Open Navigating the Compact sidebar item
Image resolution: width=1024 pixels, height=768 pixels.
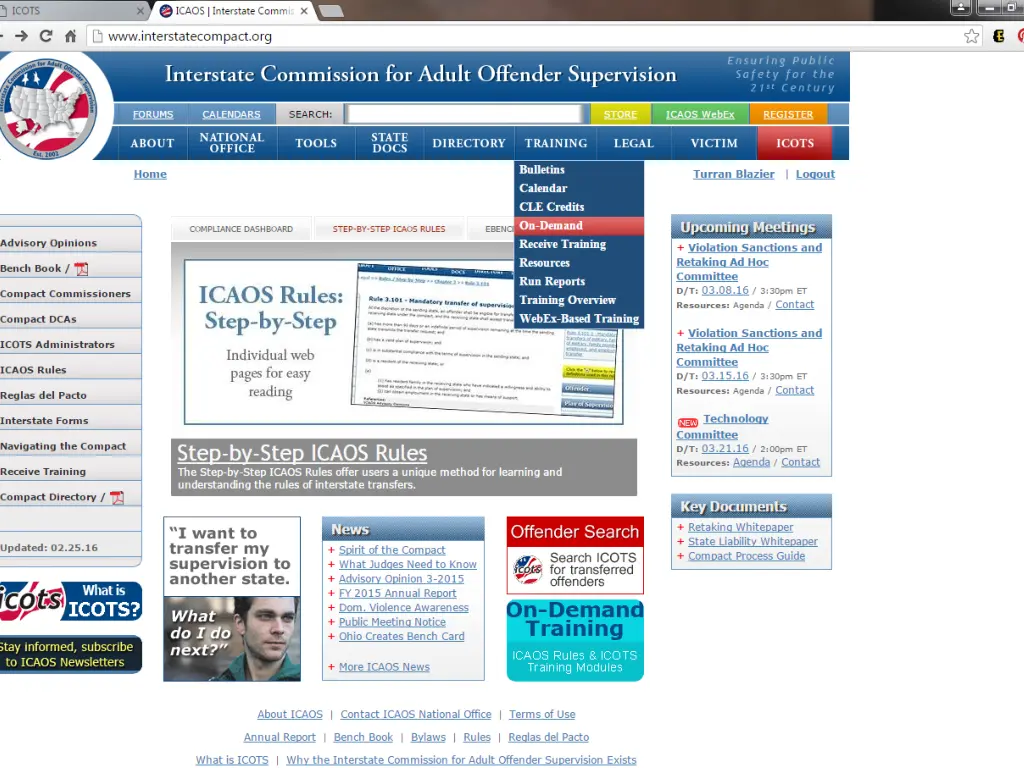pyautogui.click(x=70, y=447)
